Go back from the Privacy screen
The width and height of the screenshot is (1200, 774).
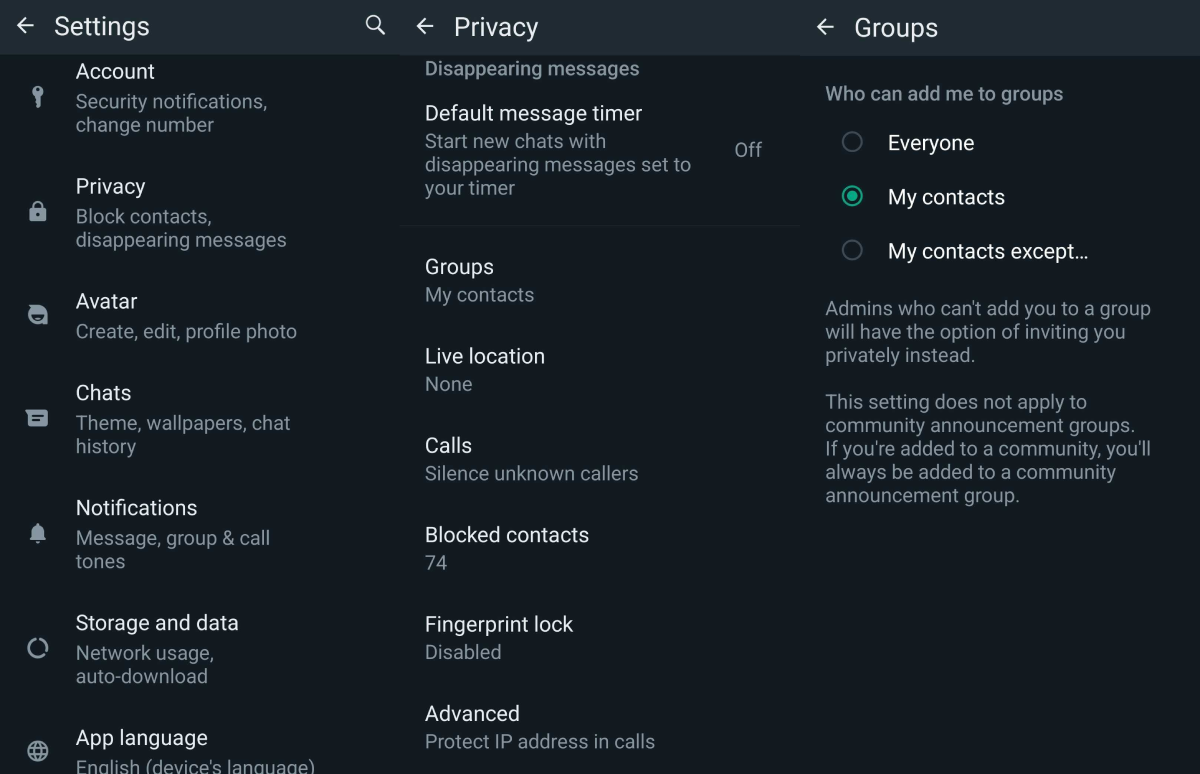click(x=425, y=27)
